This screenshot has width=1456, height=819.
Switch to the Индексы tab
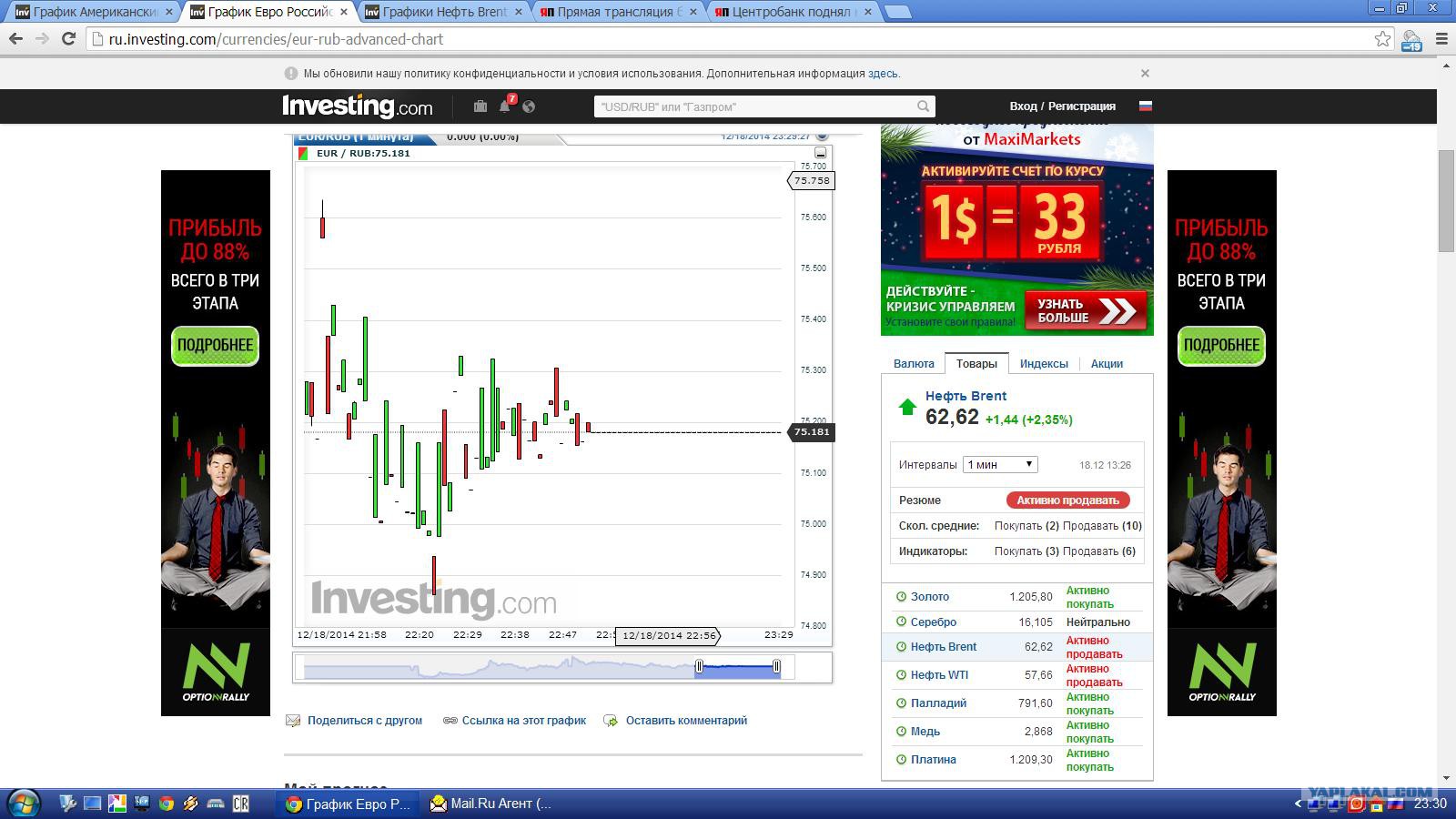[x=1044, y=363]
